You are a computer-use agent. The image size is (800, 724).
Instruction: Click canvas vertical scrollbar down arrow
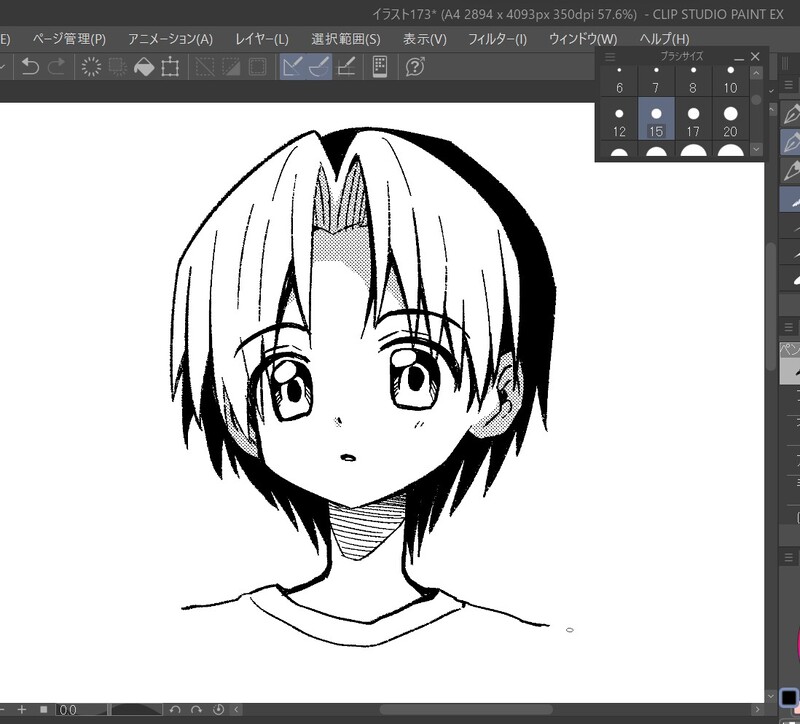771,696
